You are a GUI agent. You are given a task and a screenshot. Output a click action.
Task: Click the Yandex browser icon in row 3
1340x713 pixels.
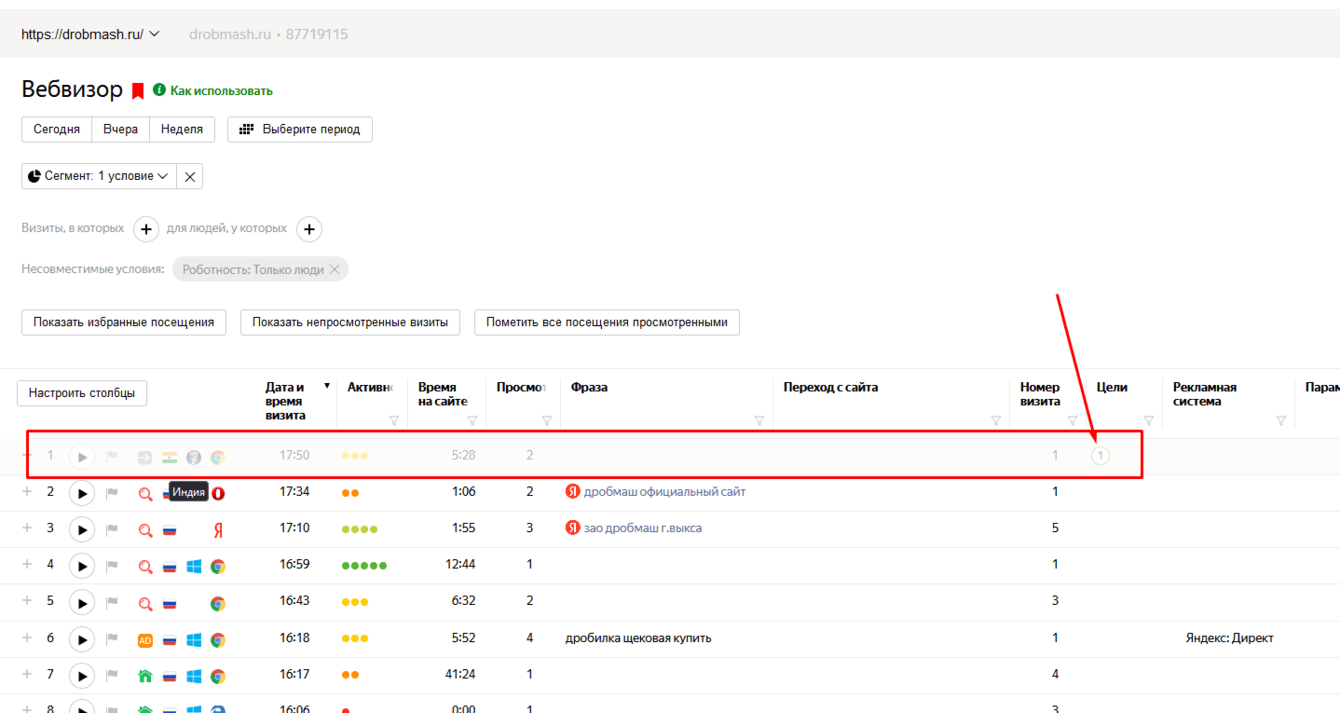coord(218,530)
